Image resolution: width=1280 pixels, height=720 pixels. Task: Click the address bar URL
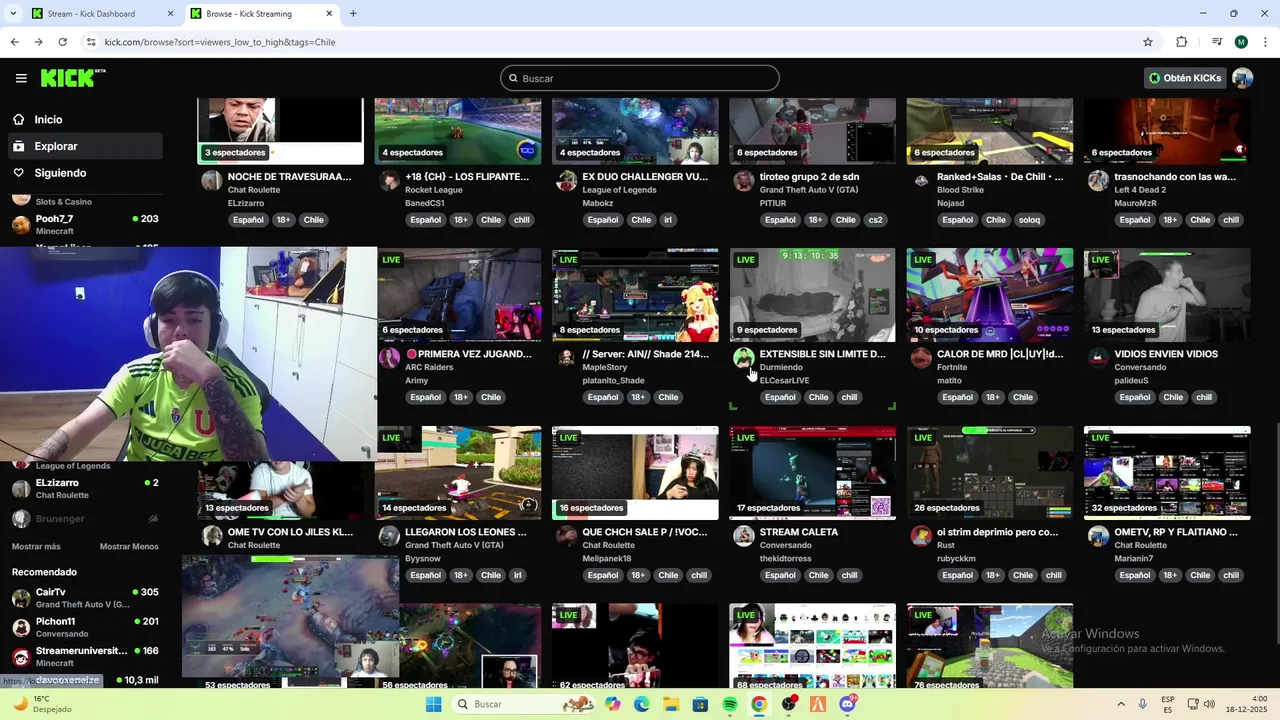coord(220,42)
